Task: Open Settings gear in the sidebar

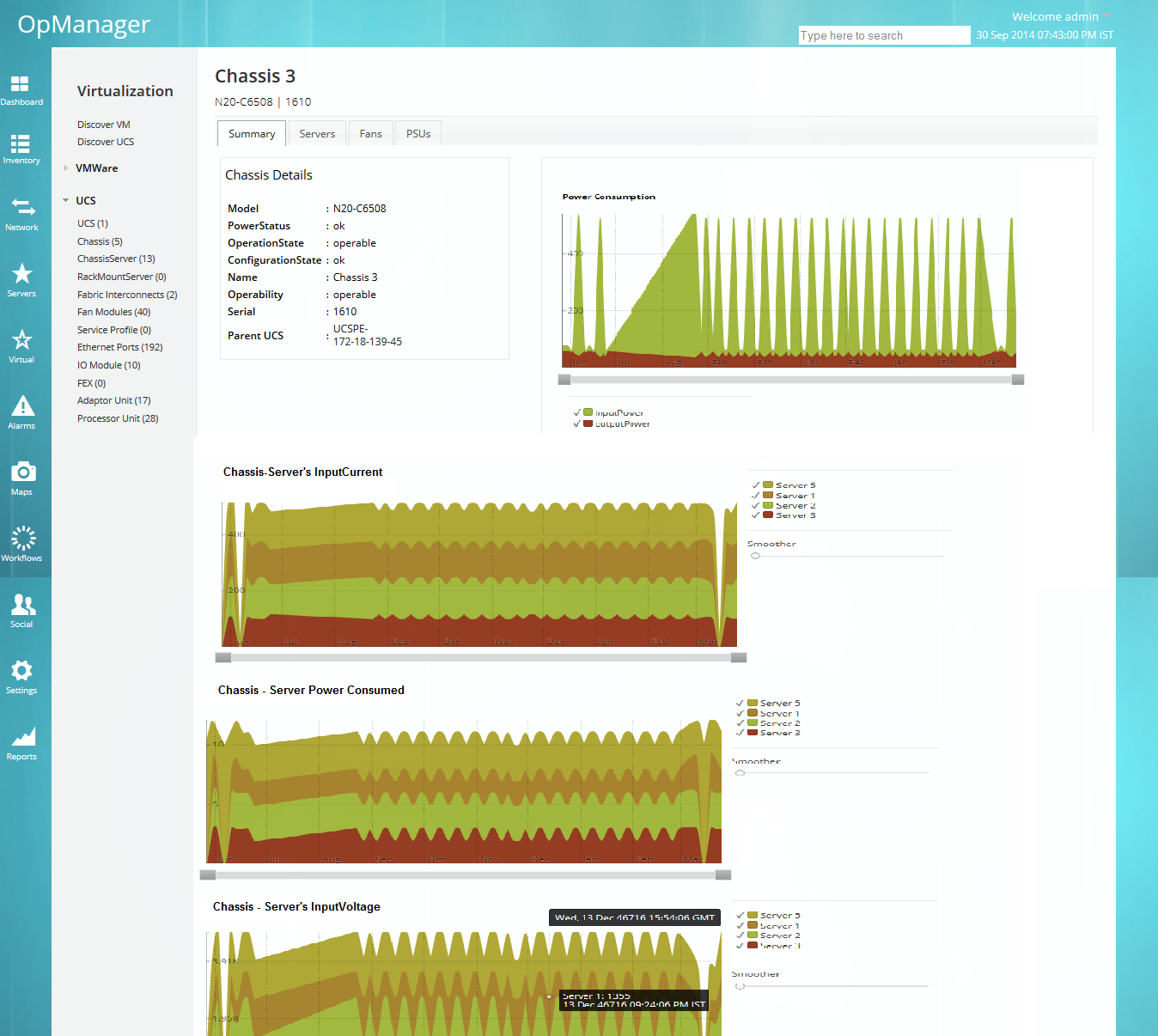Action: click(x=21, y=670)
